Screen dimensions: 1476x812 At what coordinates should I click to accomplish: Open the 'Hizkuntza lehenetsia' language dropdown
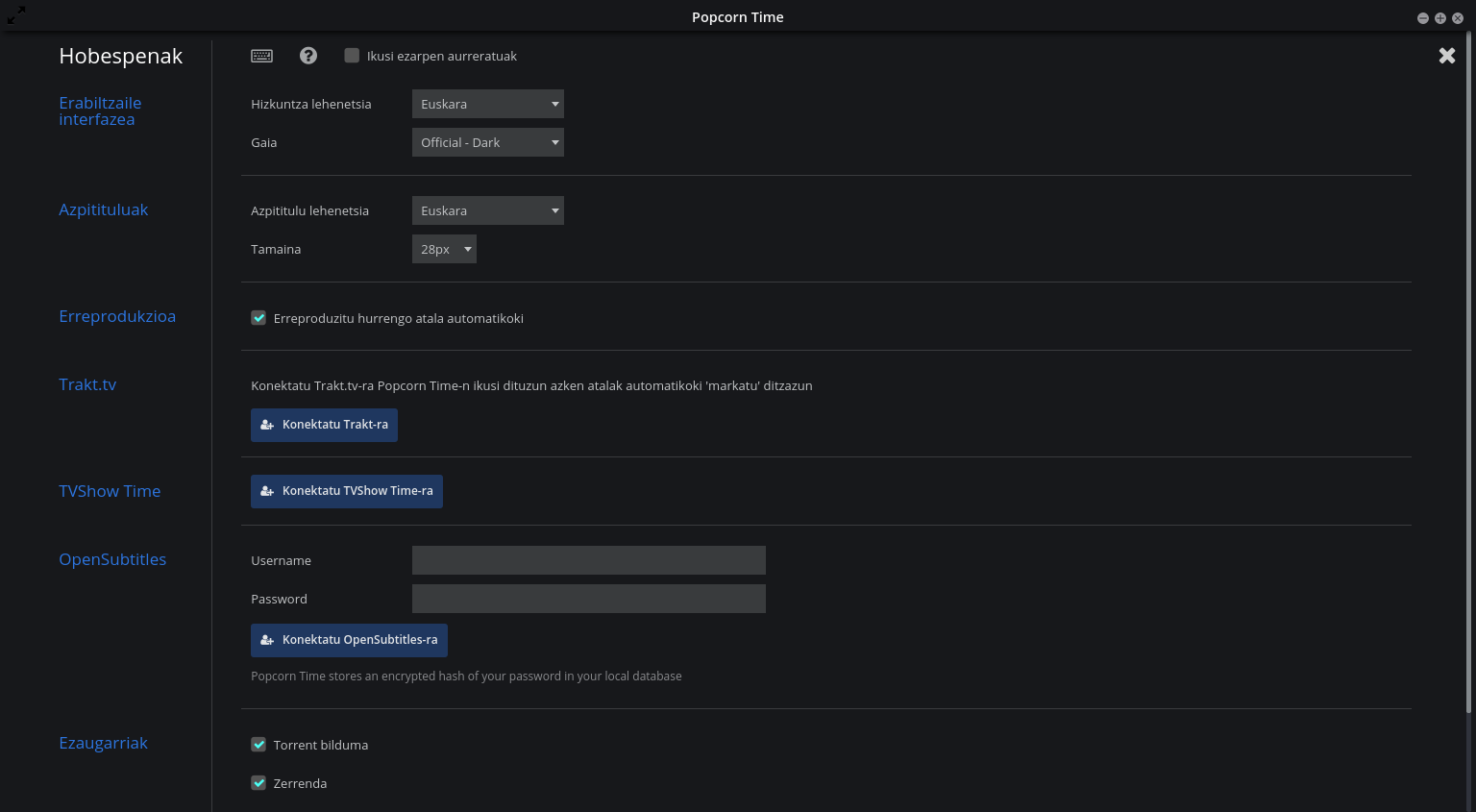click(x=487, y=104)
